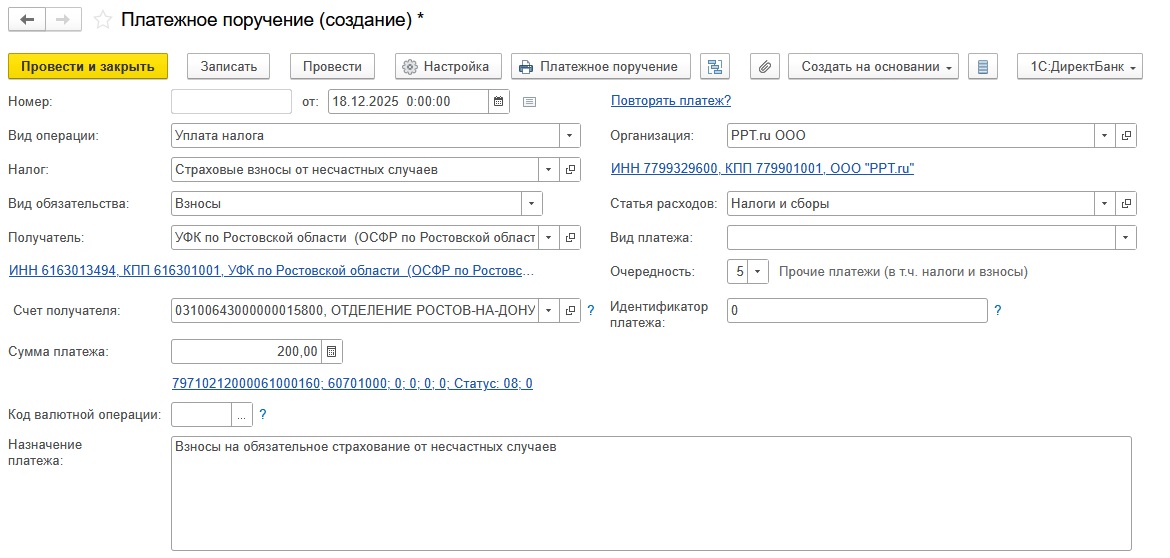Click the Код валютной операции input
1170x558 pixels.
201,415
